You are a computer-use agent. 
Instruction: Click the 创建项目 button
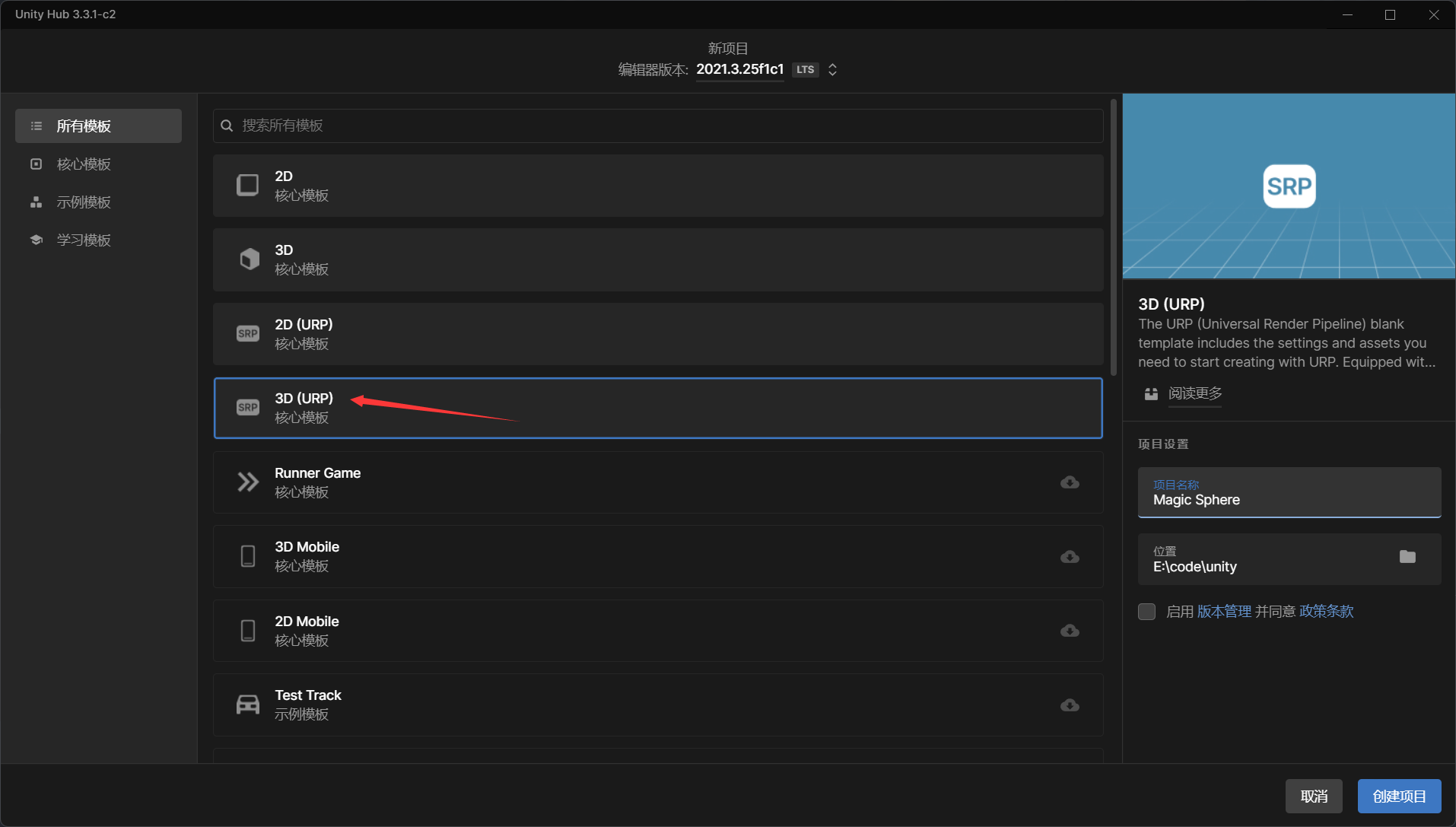pos(1399,797)
